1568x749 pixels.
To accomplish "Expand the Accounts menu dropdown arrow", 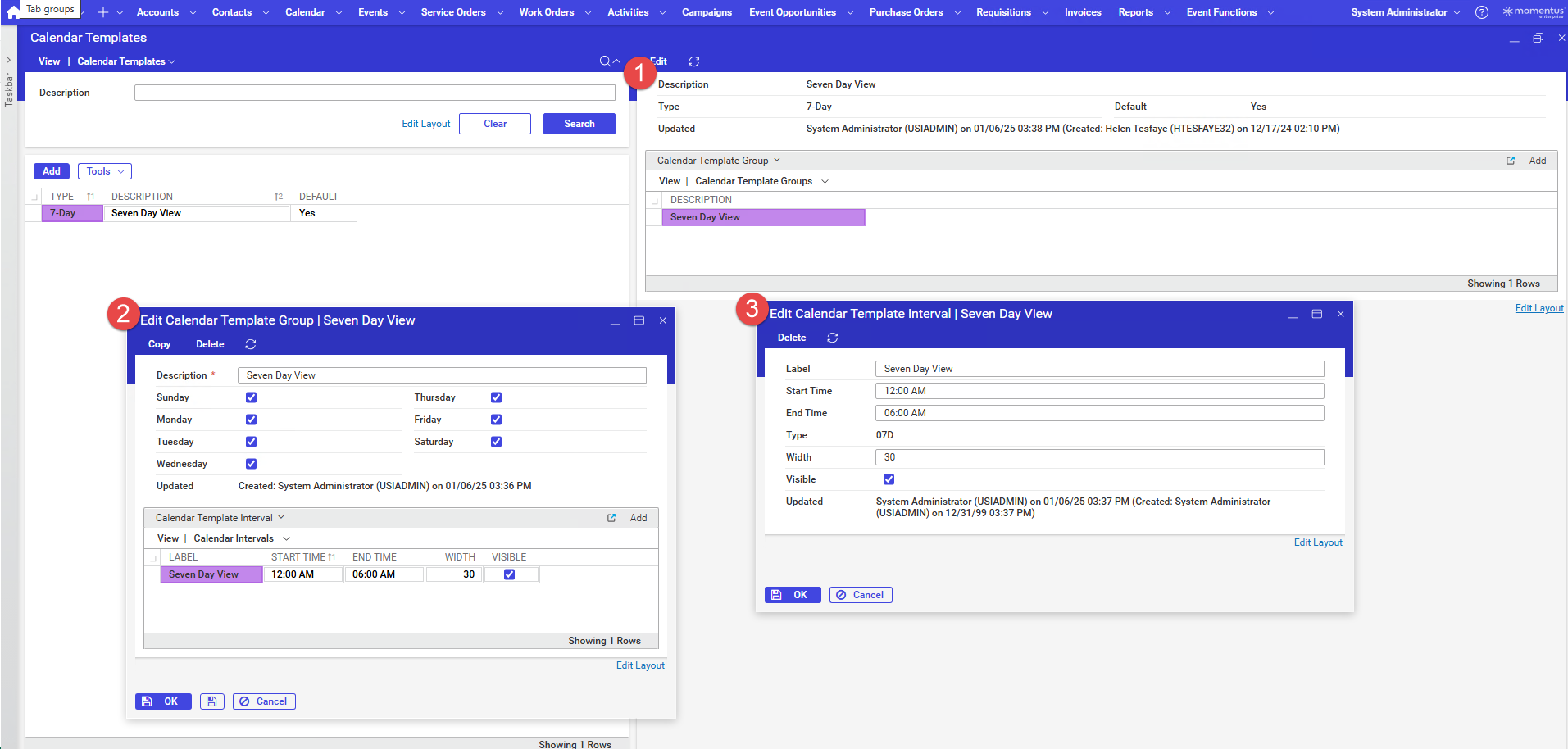I will 193,12.
